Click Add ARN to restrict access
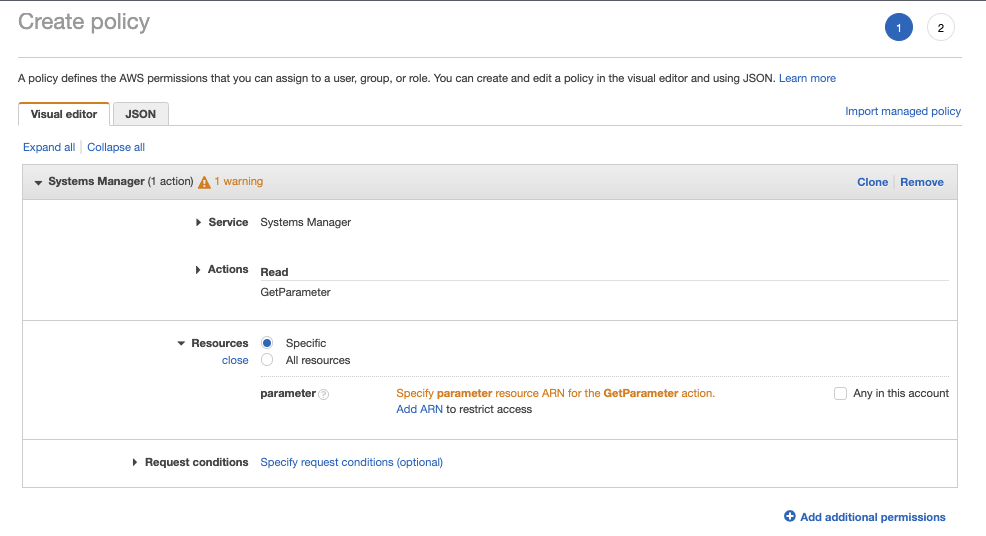Viewport: 986px width, 536px height. [419, 410]
